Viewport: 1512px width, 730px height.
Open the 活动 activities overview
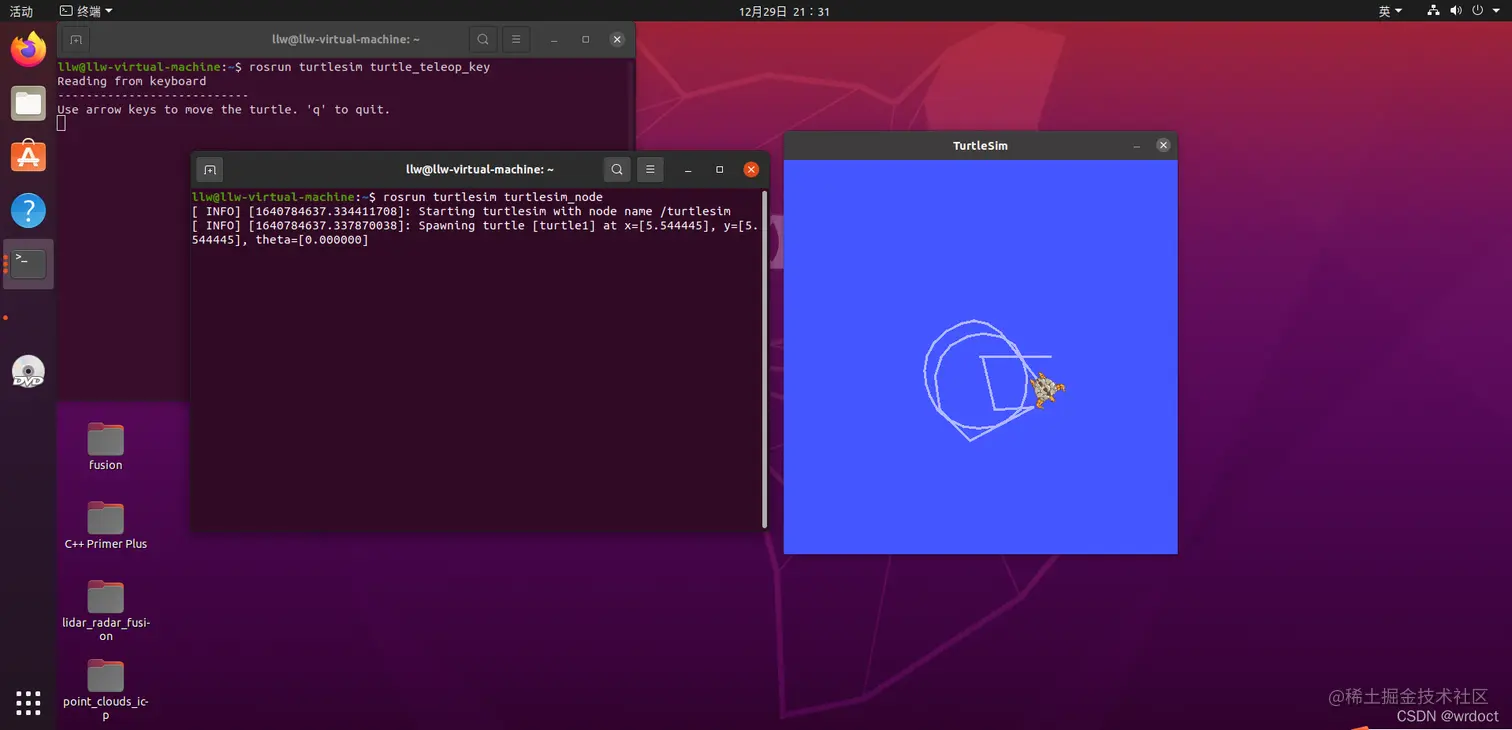[x=21, y=11]
